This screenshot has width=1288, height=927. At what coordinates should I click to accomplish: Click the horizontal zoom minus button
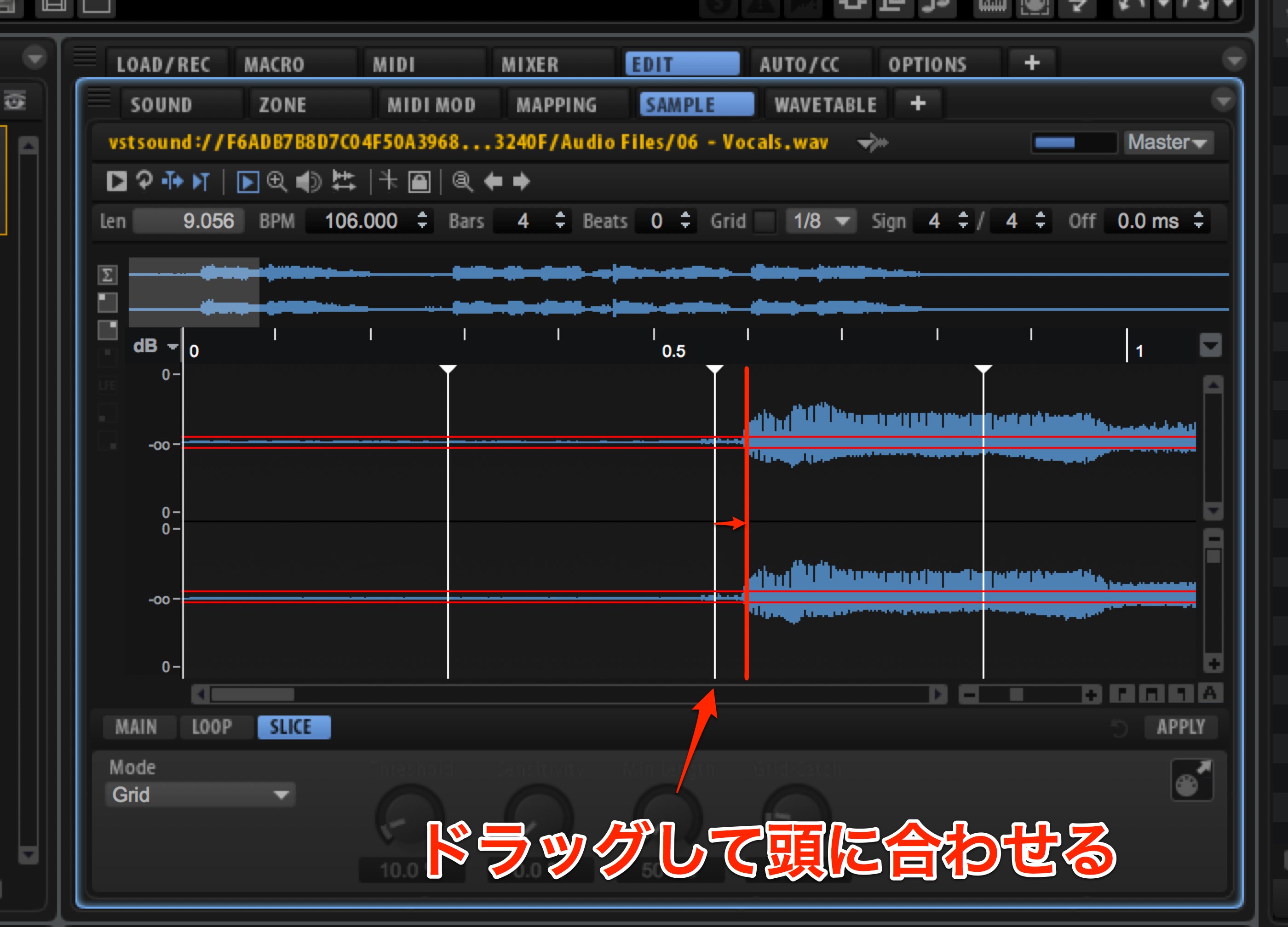click(969, 695)
